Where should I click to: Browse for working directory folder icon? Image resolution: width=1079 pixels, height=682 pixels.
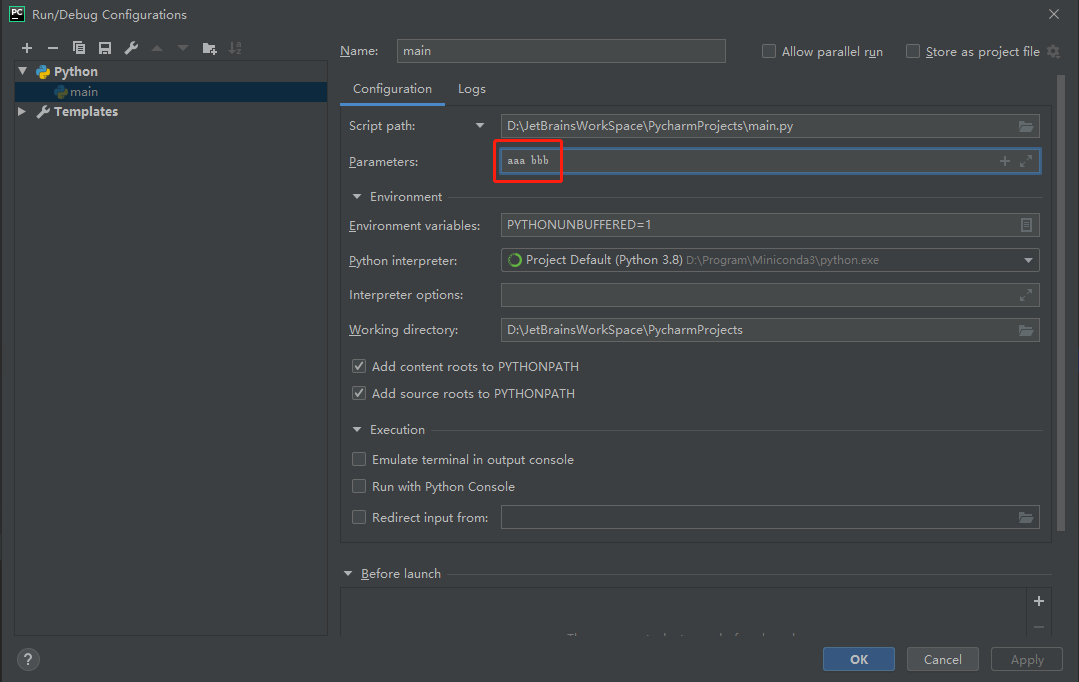1025,330
